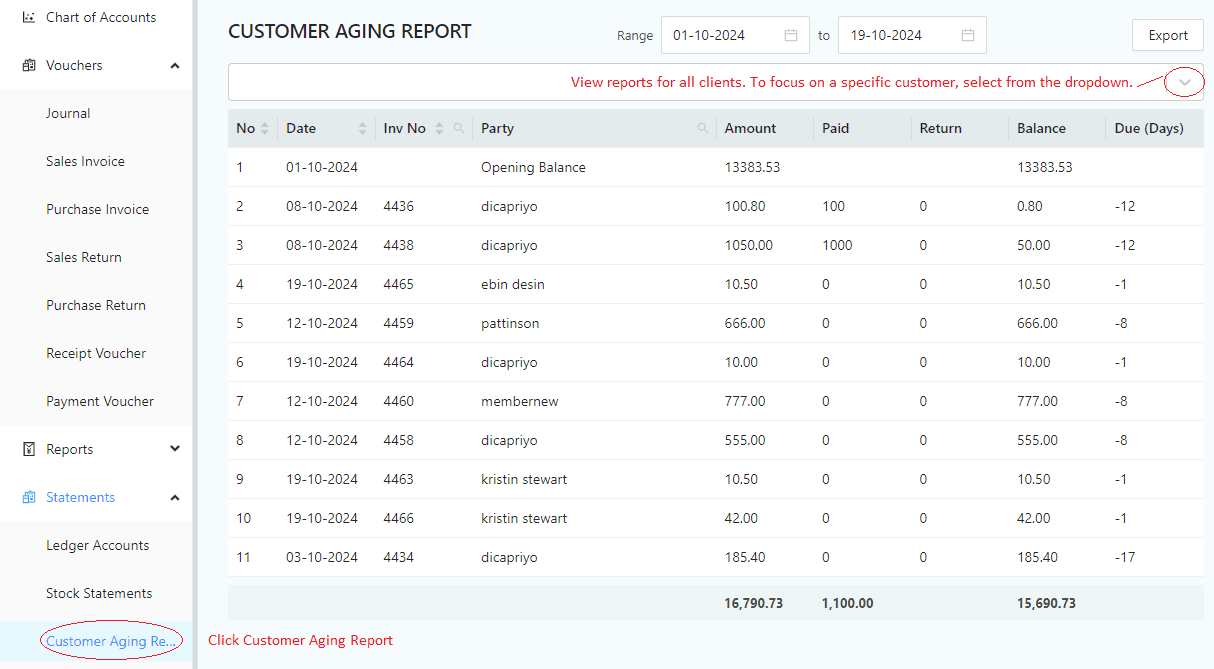Open Sales Invoice page
This screenshot has height=669, width=1214.
click(85, 161)
